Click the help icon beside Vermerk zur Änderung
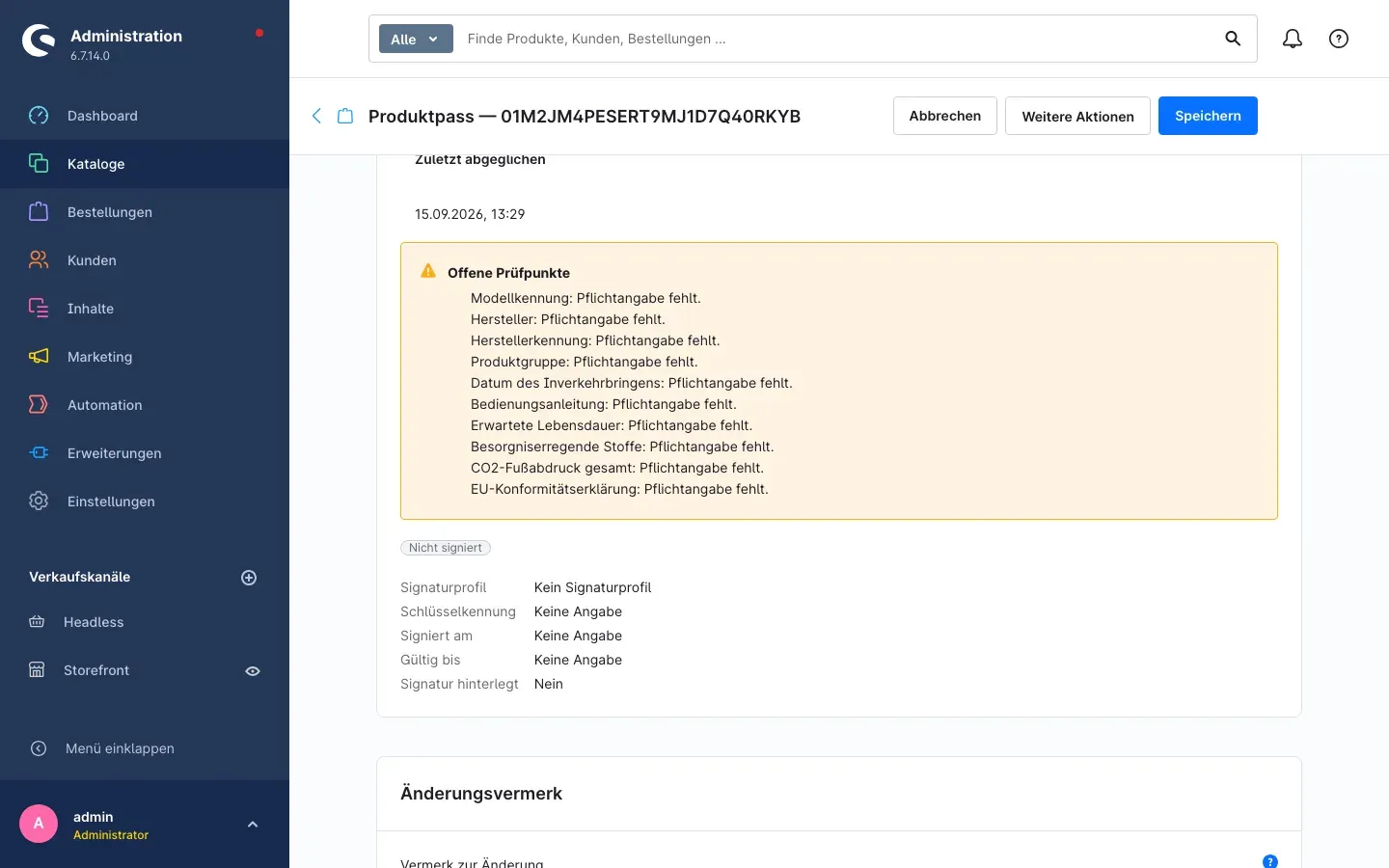The image size is (1389, 868). (1270, 861)
